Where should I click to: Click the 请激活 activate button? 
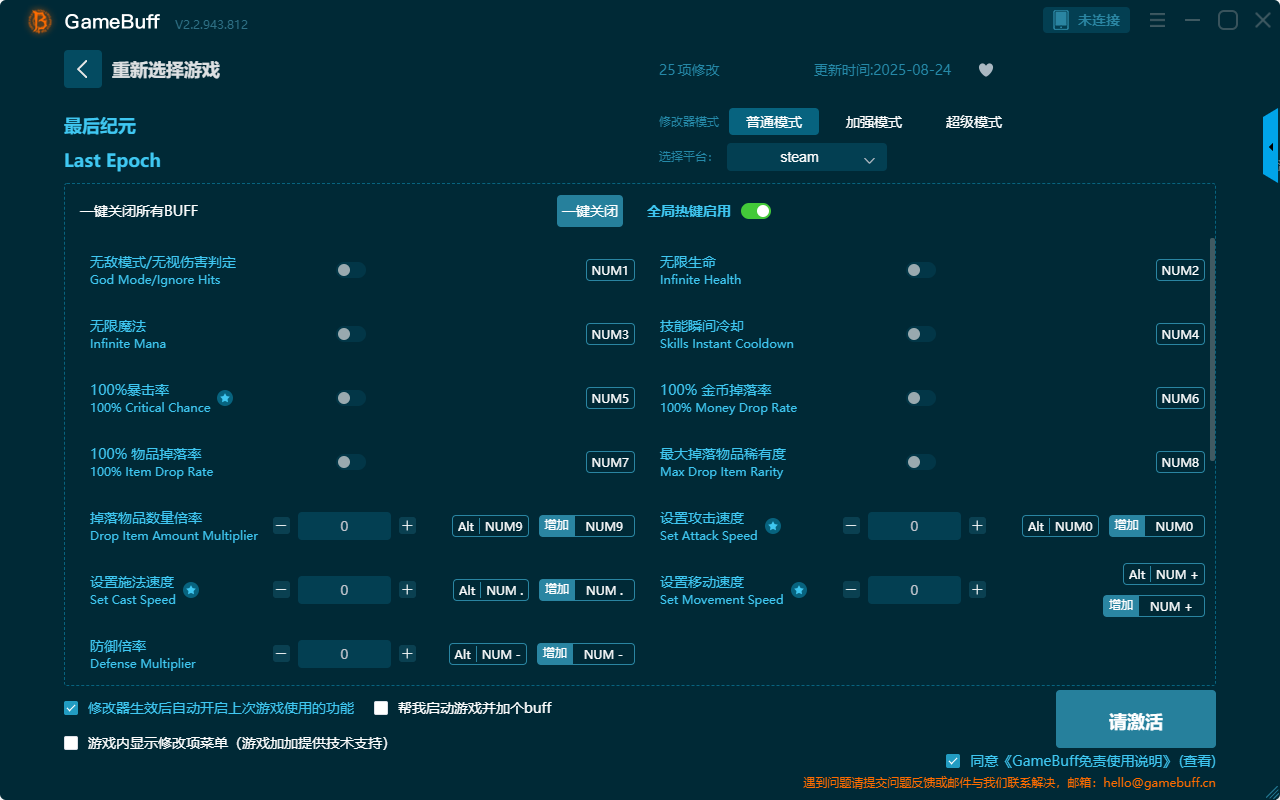1136,719
